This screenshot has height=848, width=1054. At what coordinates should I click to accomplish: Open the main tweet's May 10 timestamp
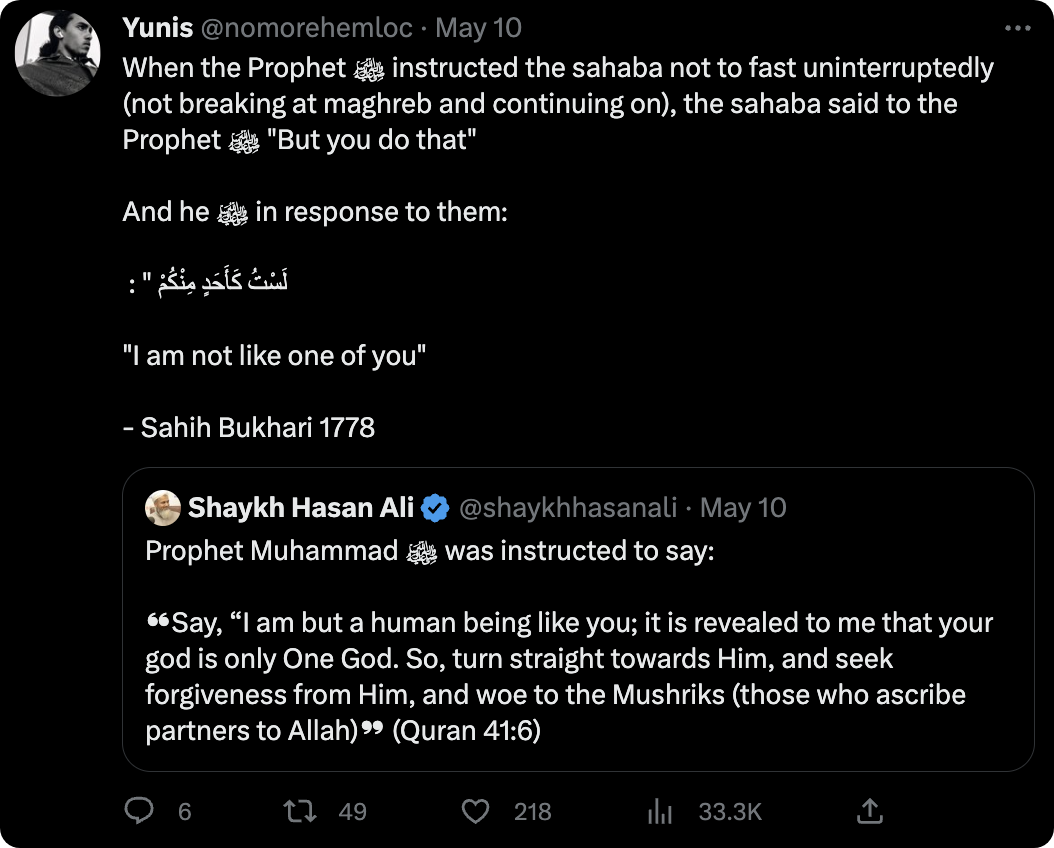[479, 27]
